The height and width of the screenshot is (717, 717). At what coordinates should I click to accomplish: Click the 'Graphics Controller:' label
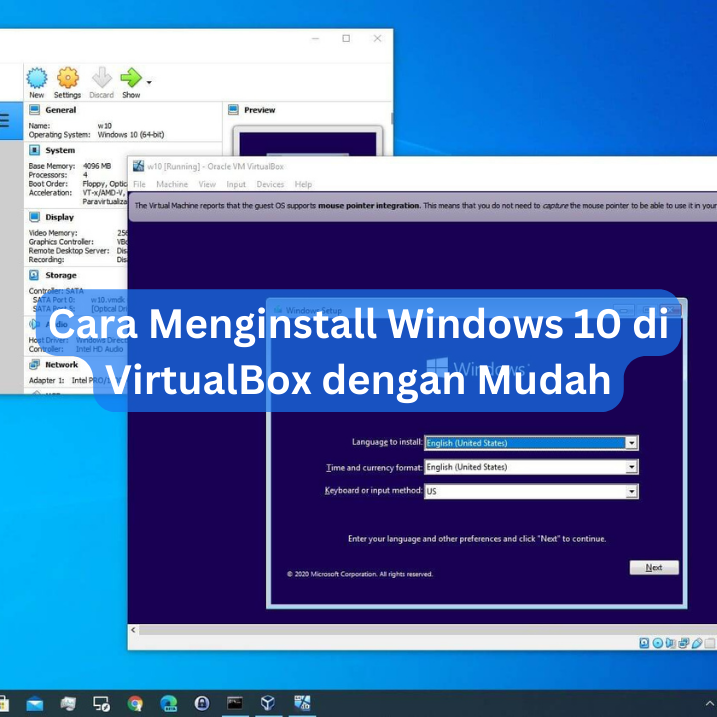(x=61, y=241)
